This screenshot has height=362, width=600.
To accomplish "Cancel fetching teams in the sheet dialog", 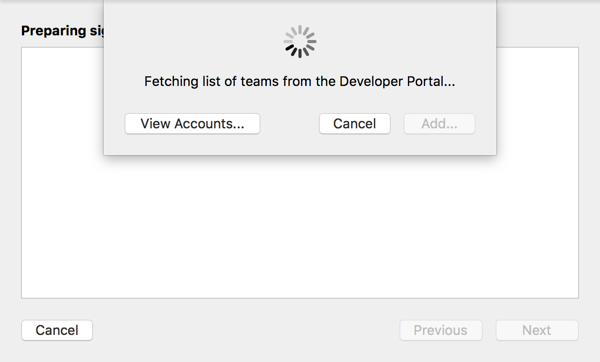I will [355, 124].
